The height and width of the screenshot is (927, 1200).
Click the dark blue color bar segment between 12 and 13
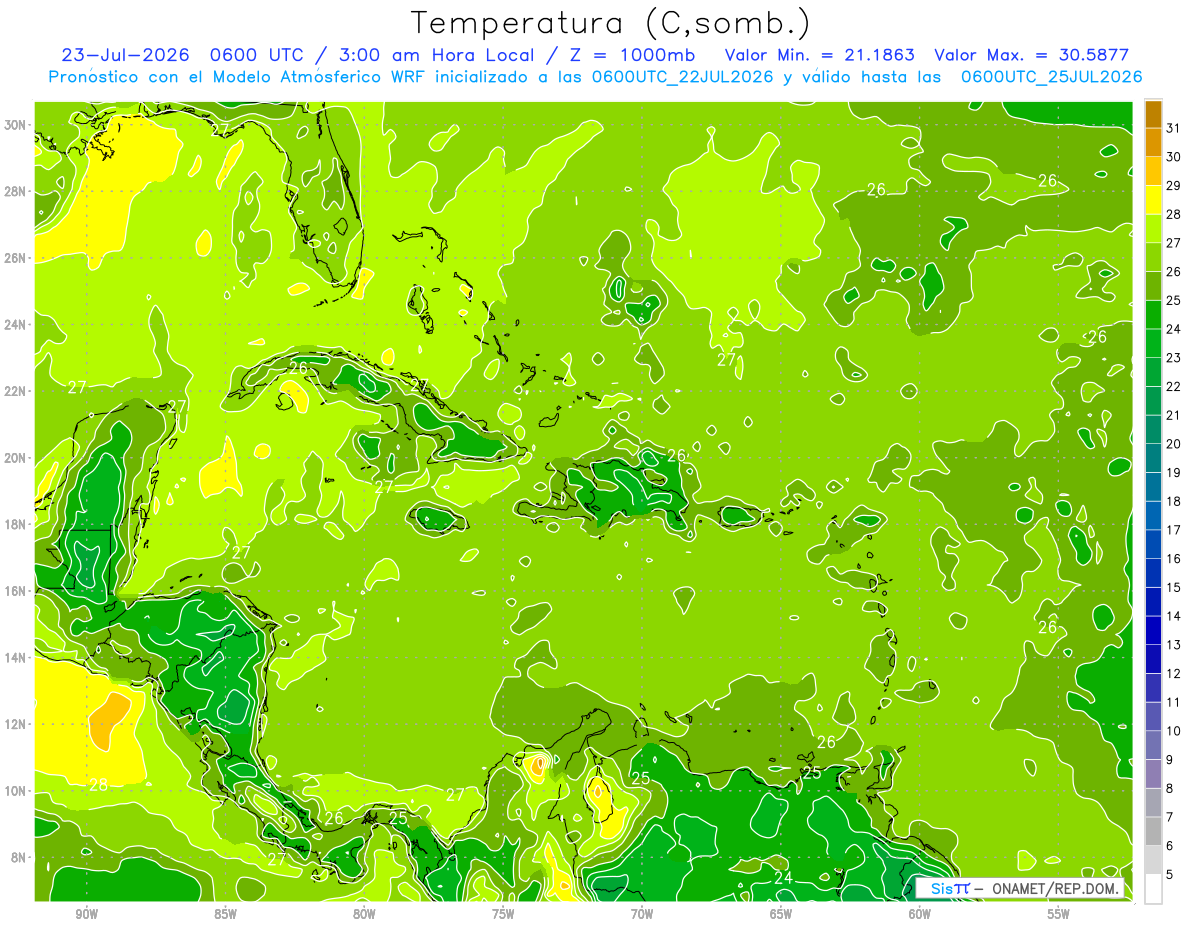pos(1153,659)
